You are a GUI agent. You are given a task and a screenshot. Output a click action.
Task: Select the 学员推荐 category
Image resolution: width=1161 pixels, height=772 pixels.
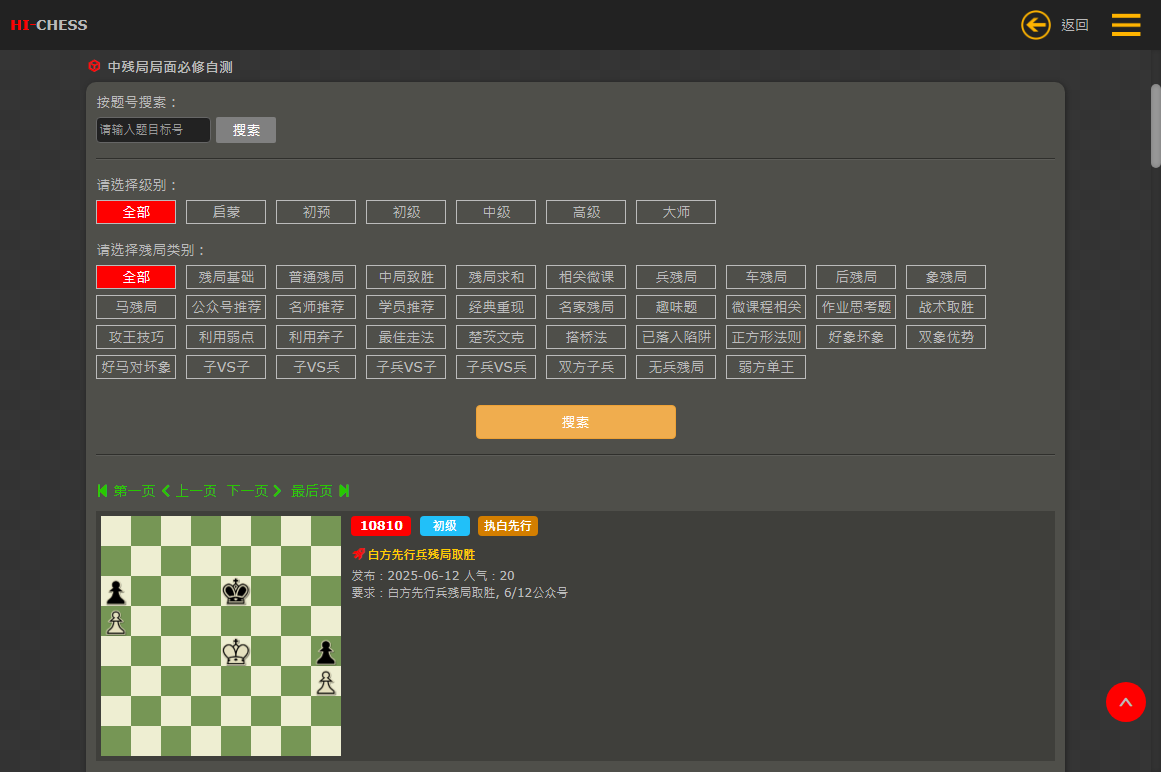click(406, 307)
